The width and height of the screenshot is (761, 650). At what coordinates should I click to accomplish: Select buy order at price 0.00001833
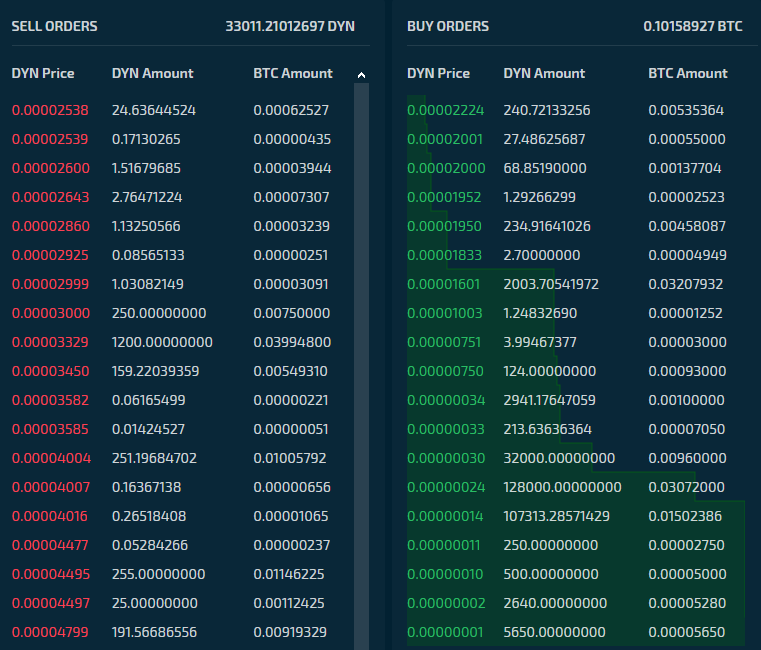coord(576,255)
